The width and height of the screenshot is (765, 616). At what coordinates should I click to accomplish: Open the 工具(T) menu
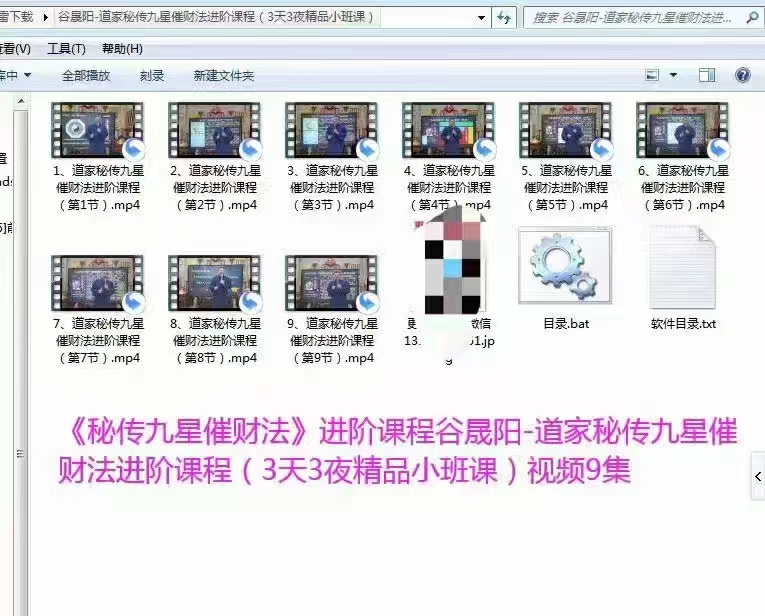point(66,49)
